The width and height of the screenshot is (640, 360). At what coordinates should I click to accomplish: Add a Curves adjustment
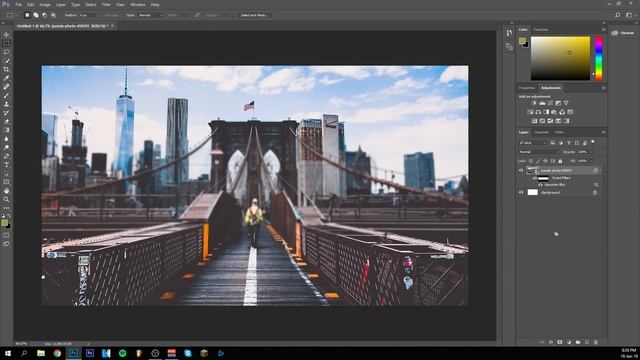coord(550,103)
